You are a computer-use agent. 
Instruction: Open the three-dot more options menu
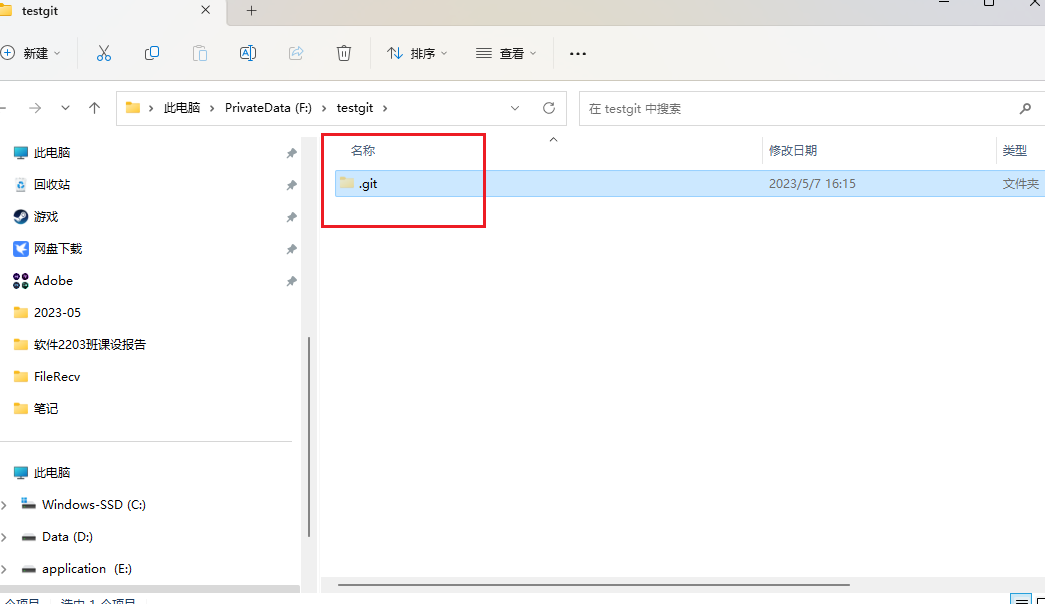click(578, 53)
